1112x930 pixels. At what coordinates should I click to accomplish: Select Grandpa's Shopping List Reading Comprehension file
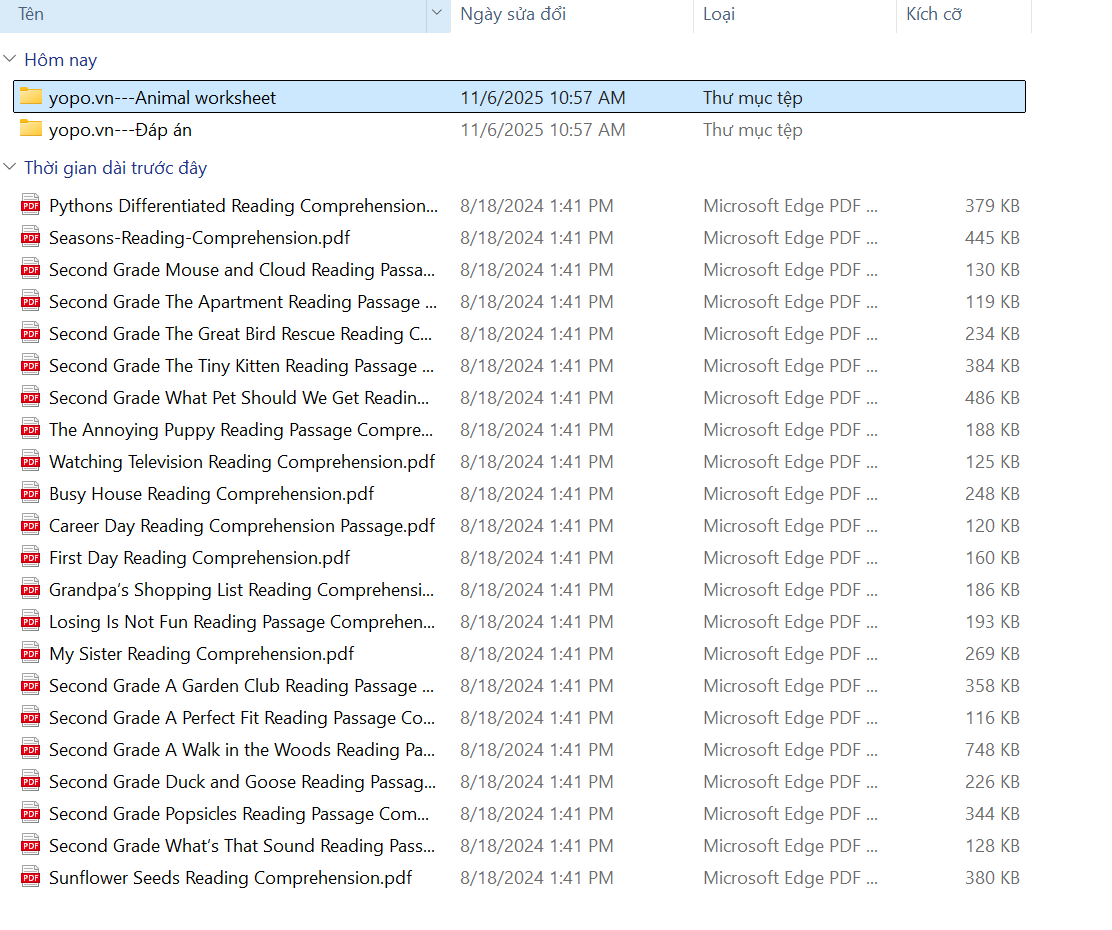[242, 590]
